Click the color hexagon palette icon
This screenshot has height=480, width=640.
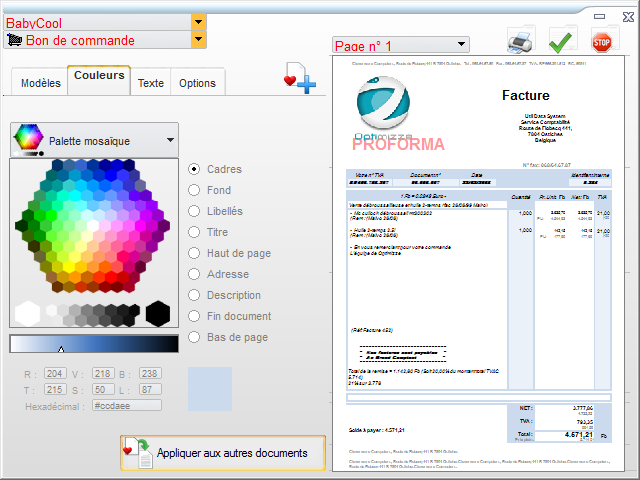29,139
